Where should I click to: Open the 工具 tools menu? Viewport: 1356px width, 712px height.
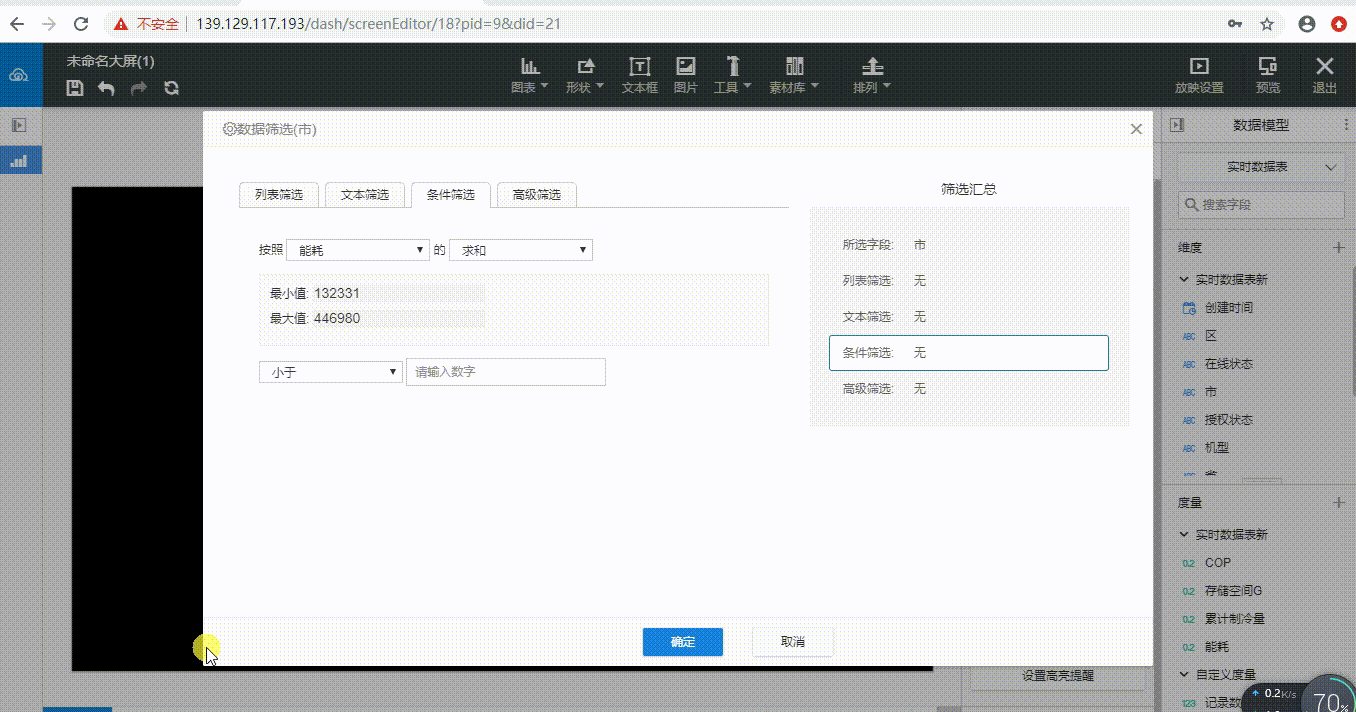732,75
